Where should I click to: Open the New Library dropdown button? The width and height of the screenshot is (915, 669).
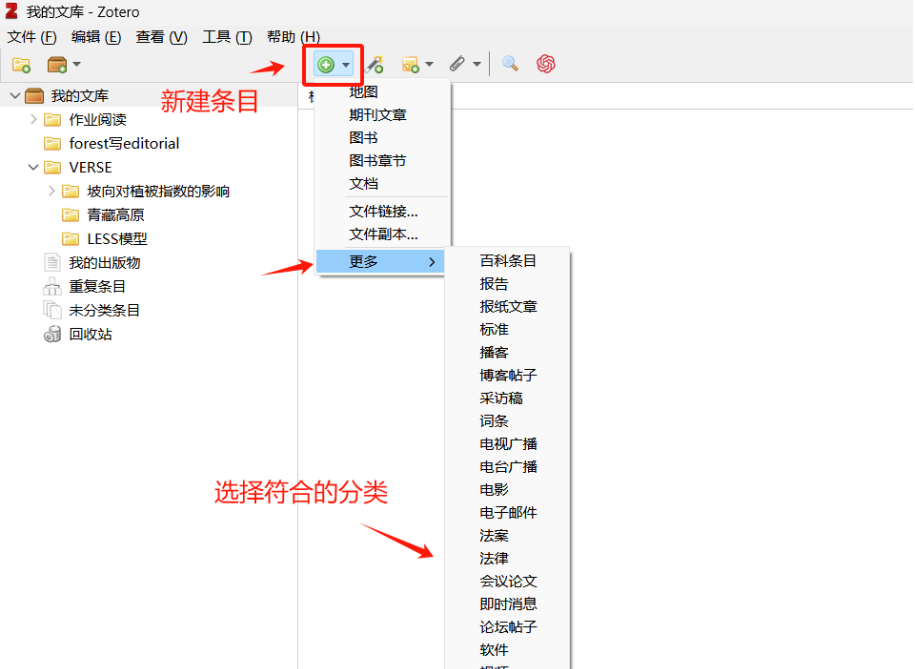(x=64, y=65)
